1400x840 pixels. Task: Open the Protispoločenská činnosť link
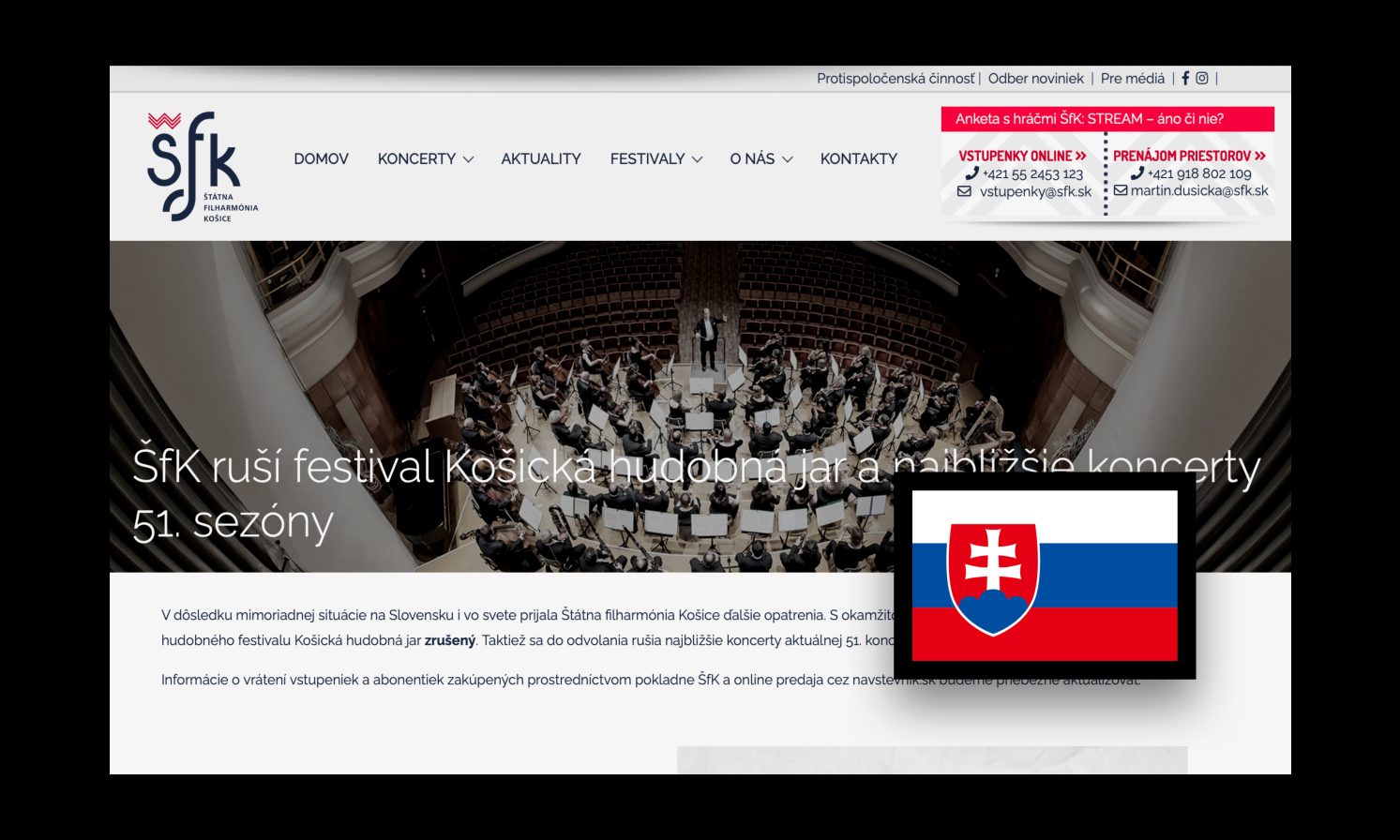pyautogui.click(x=896, y=79)
